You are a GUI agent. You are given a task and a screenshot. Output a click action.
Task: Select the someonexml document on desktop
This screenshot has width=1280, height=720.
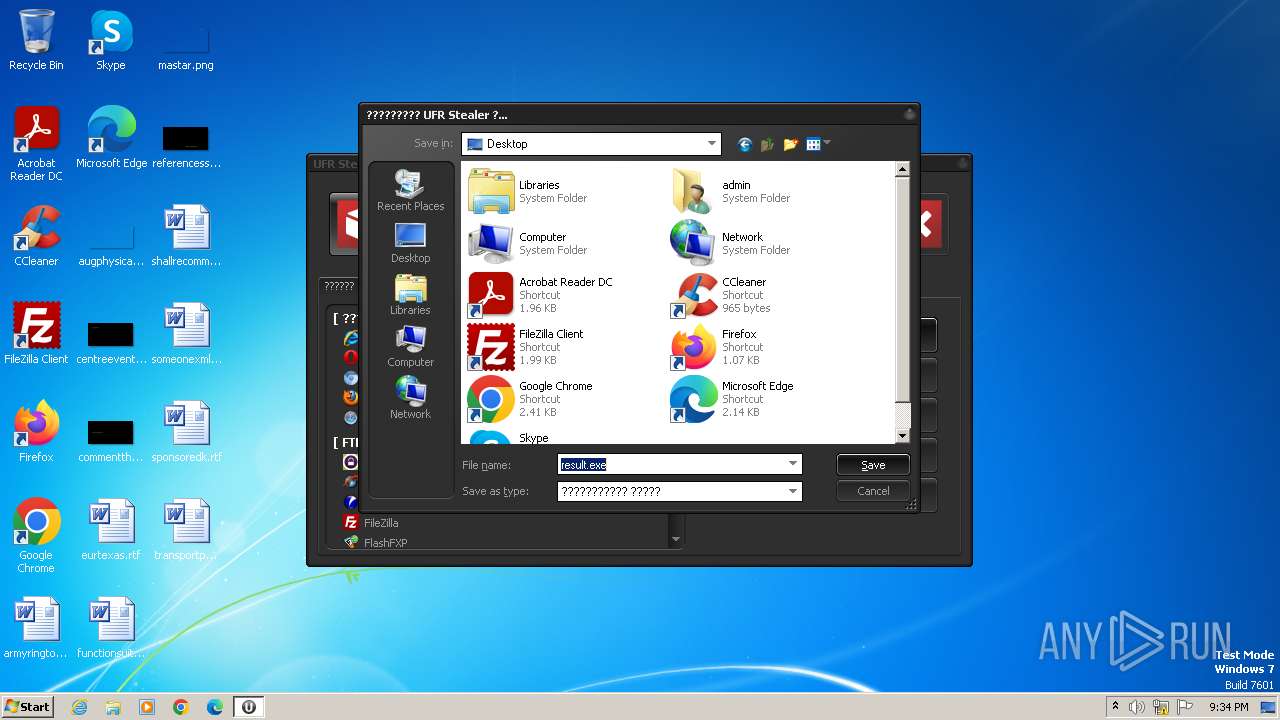[x=186, y=334]
